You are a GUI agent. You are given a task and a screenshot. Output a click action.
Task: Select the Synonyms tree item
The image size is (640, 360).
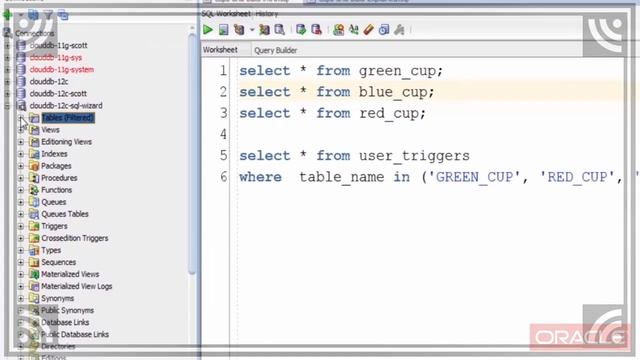tap(58, 298)
